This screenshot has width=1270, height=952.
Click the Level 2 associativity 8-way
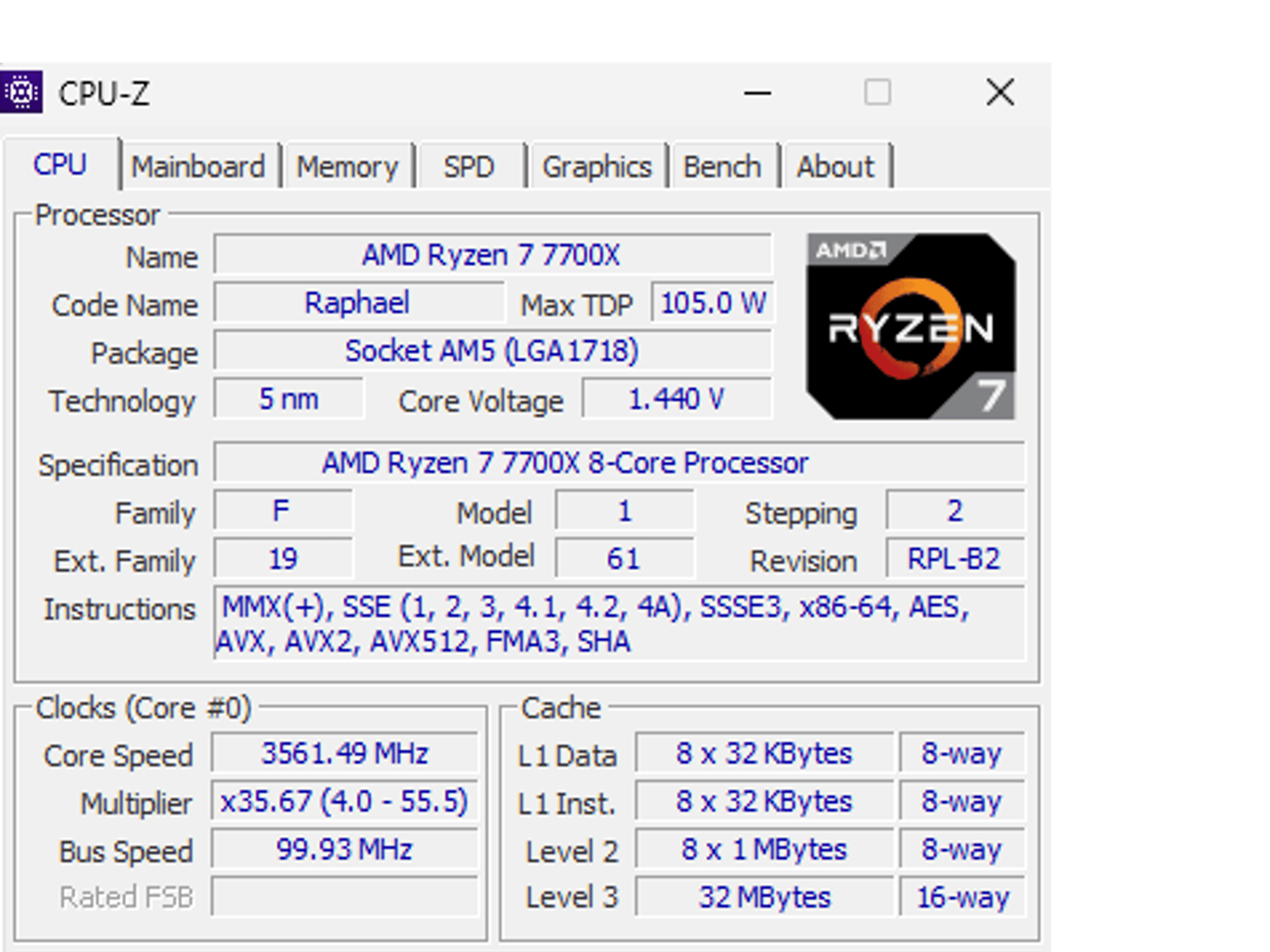(962, 849)
